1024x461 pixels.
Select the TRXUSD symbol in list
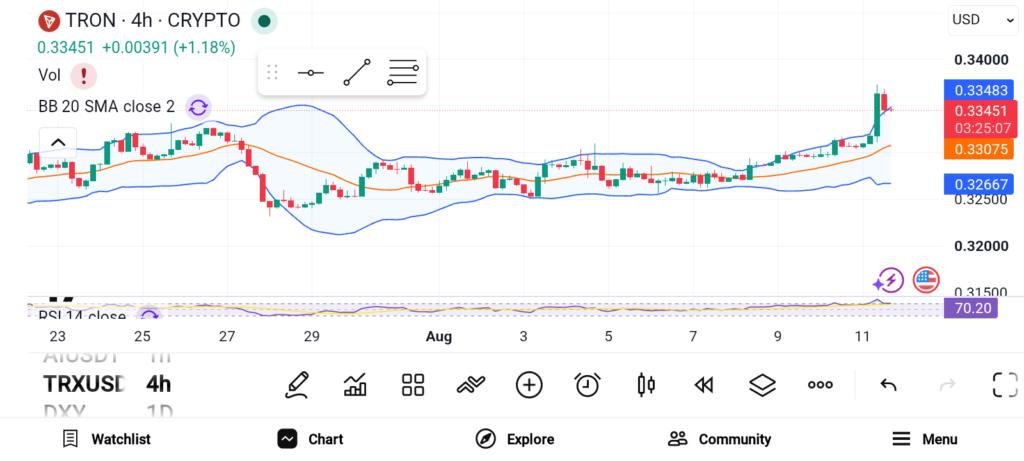tap(83, 385)
